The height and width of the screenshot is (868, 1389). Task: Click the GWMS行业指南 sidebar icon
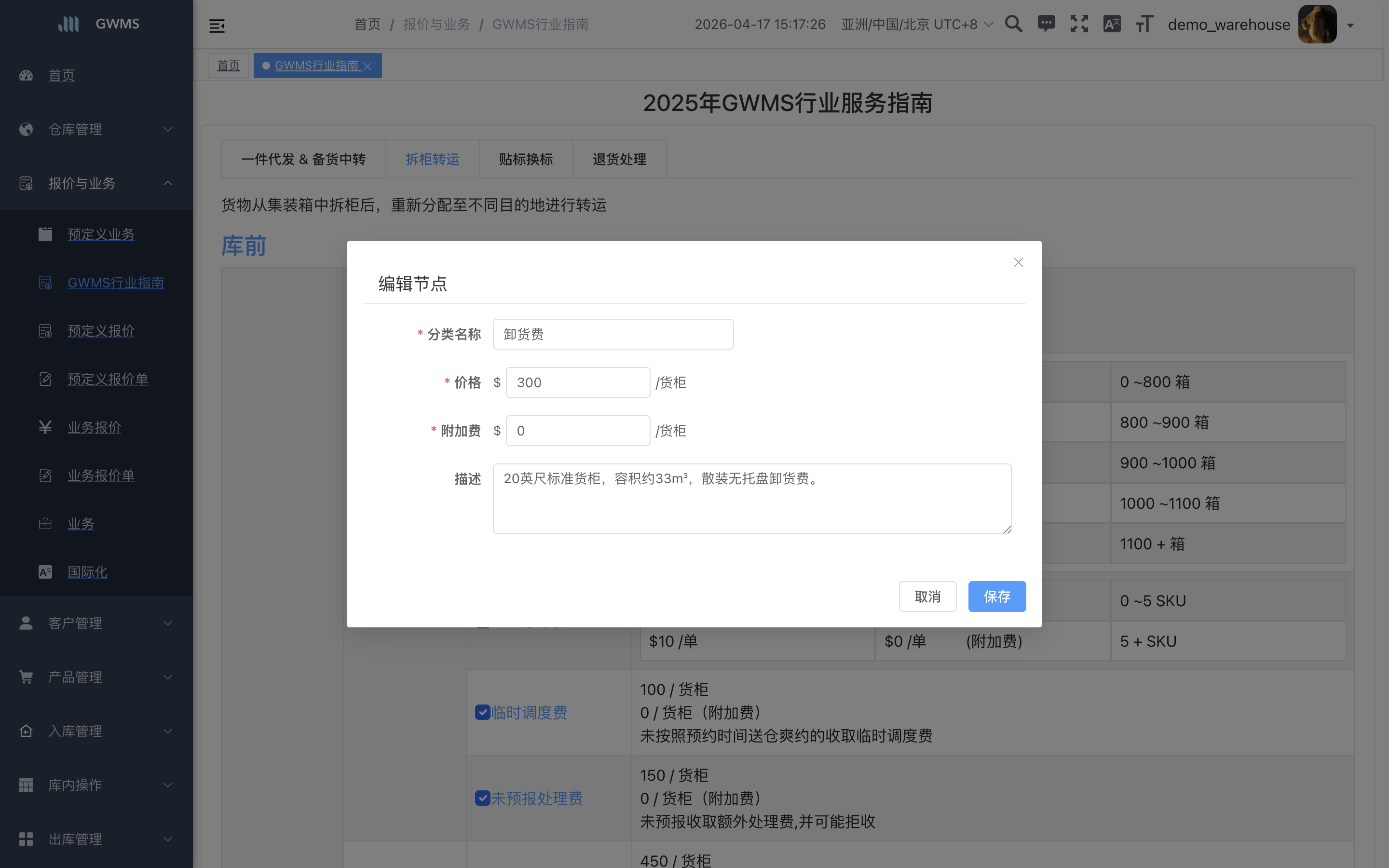(x=45, y=283)
